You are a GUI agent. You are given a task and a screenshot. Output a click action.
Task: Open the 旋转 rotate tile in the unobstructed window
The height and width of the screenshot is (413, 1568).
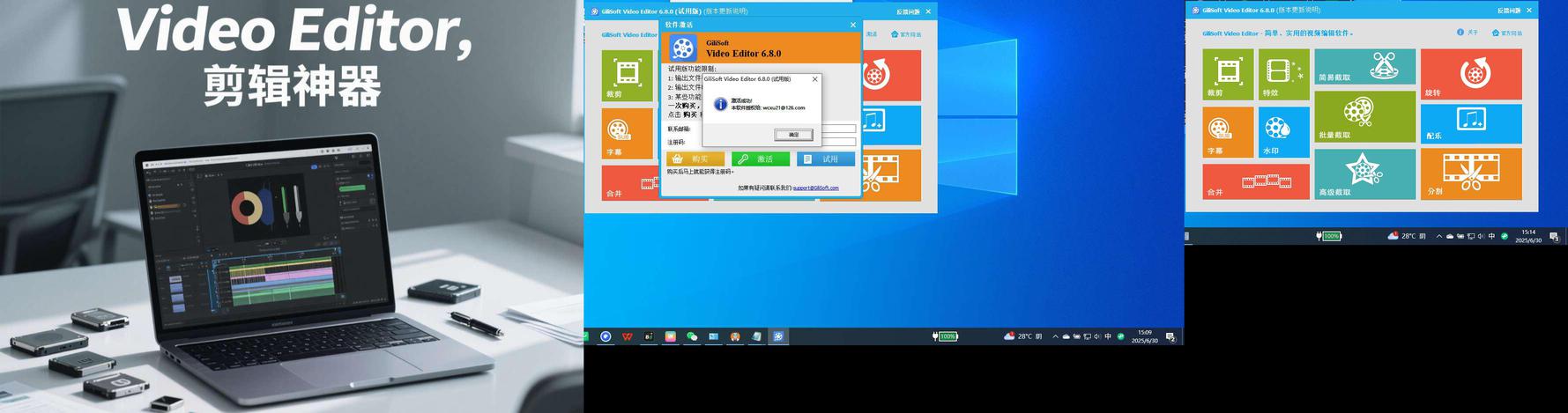coord(1470,75)
